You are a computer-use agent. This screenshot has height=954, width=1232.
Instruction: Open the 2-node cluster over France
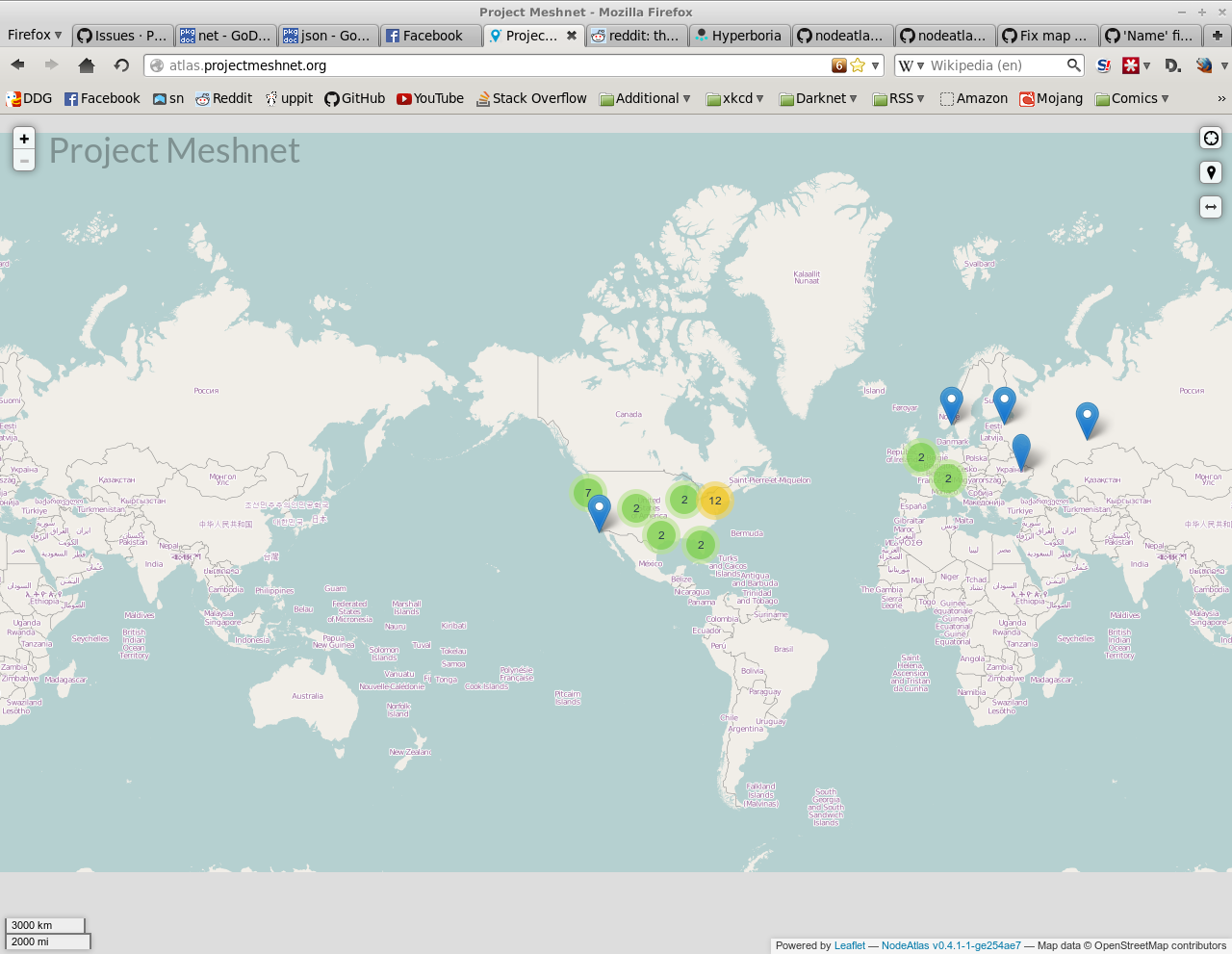click(x=948, y=478)
